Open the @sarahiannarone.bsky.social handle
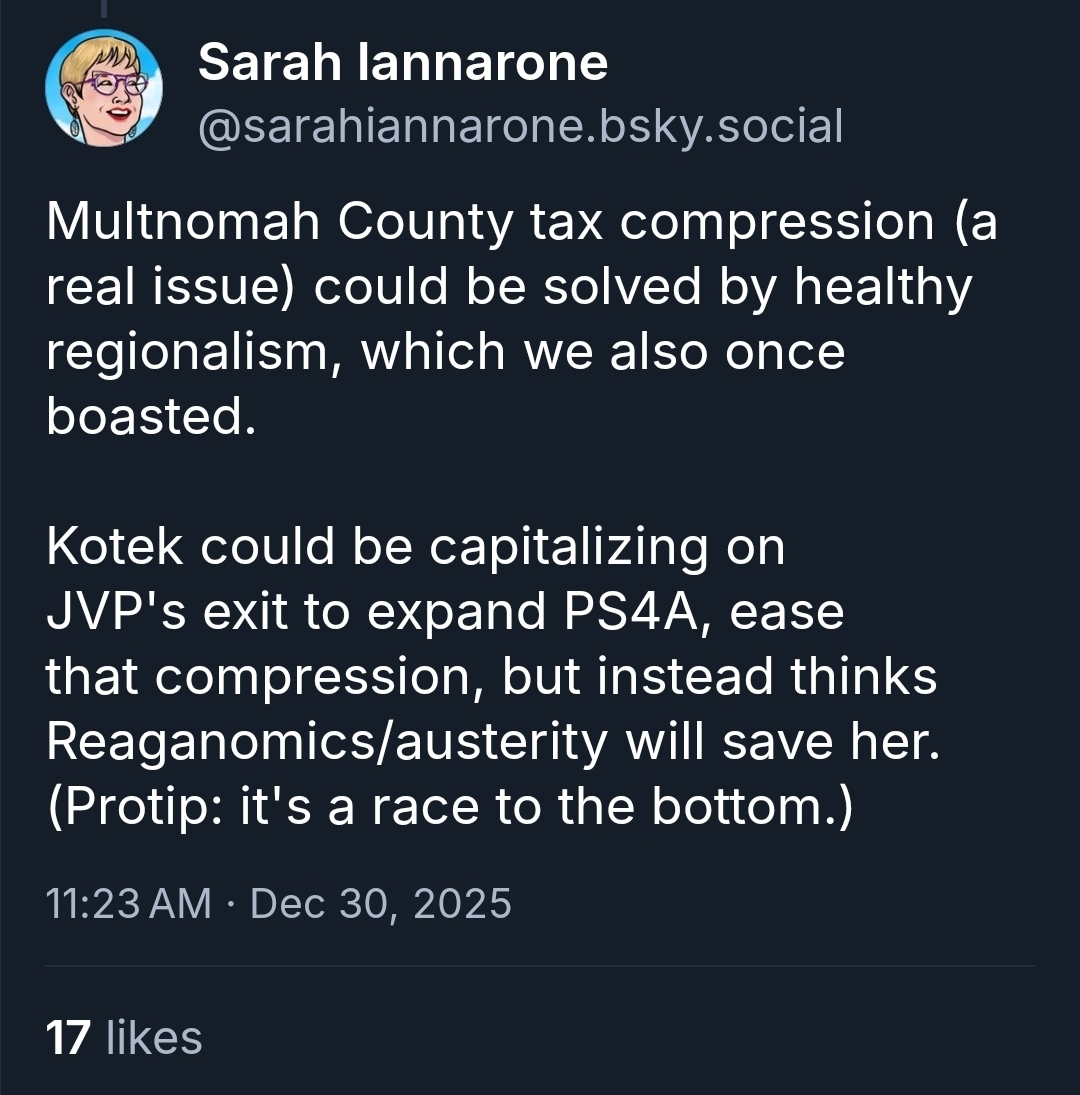 tap(521, 126)
